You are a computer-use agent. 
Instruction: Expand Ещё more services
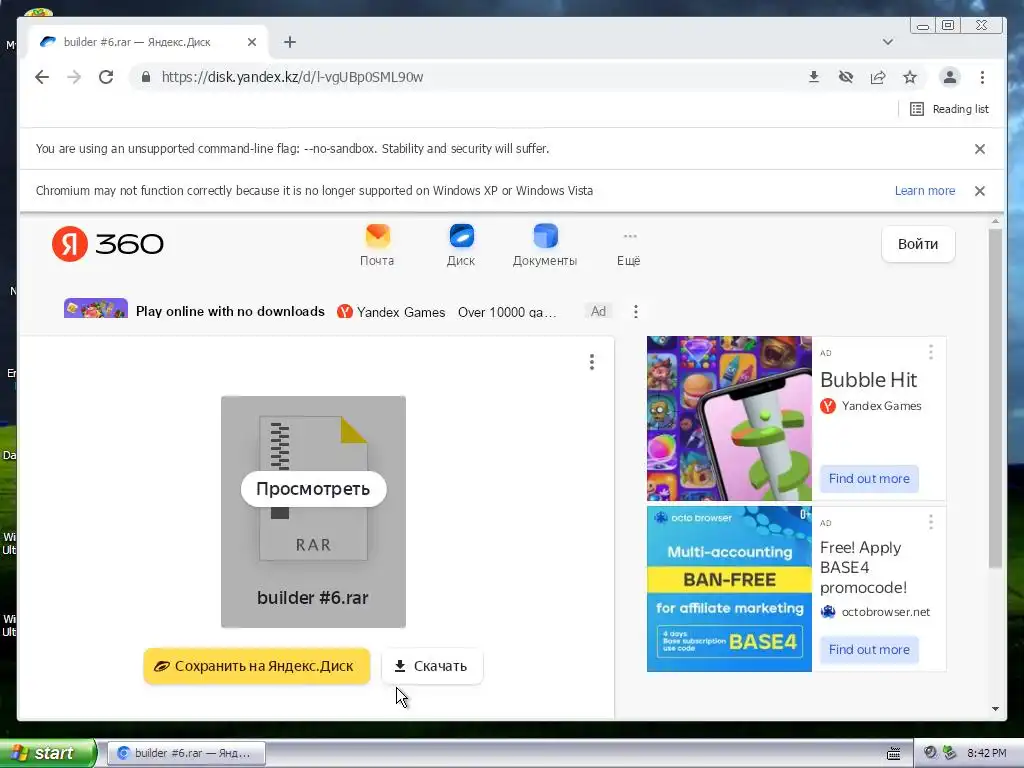tap(629, 248)
